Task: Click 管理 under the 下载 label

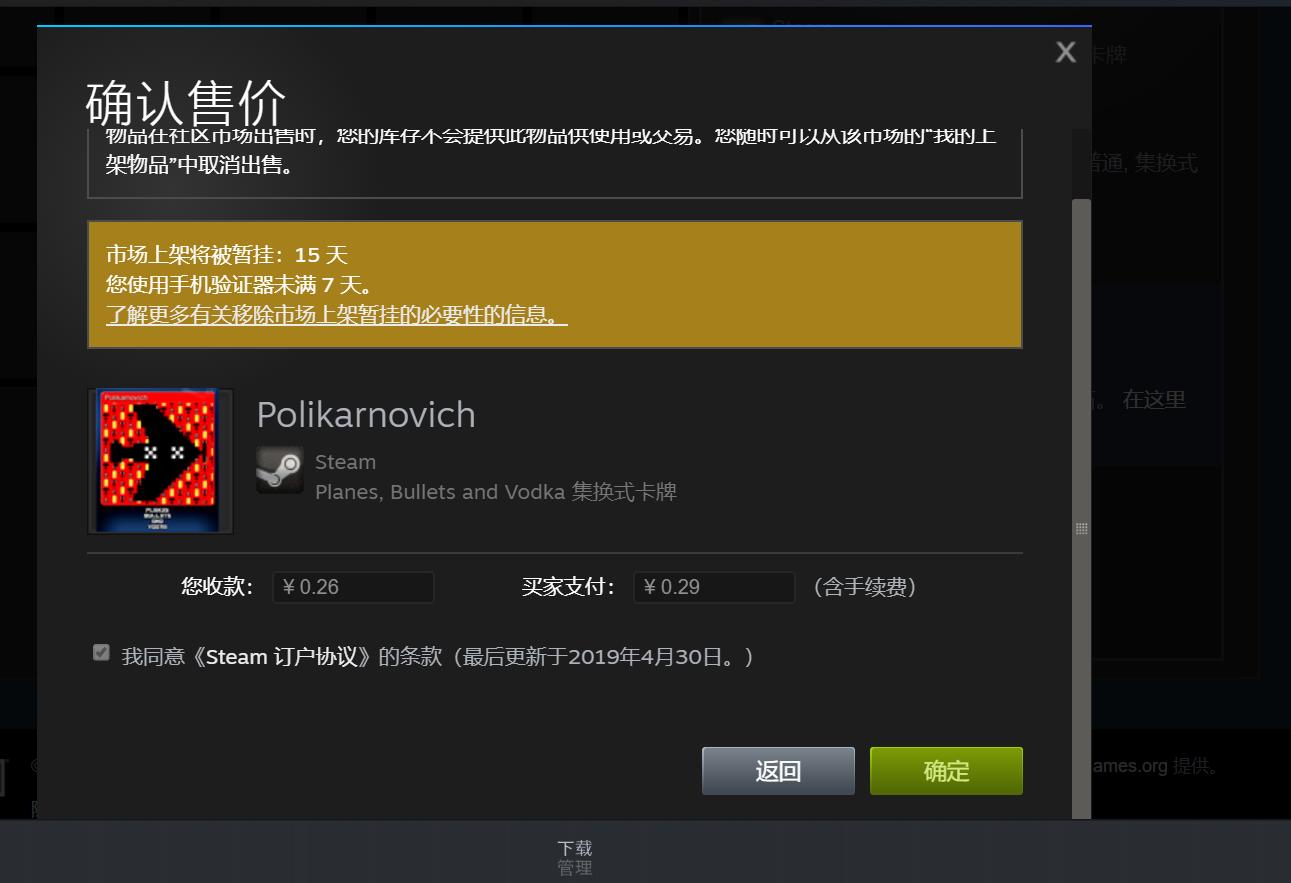Action: coord(575,868)
